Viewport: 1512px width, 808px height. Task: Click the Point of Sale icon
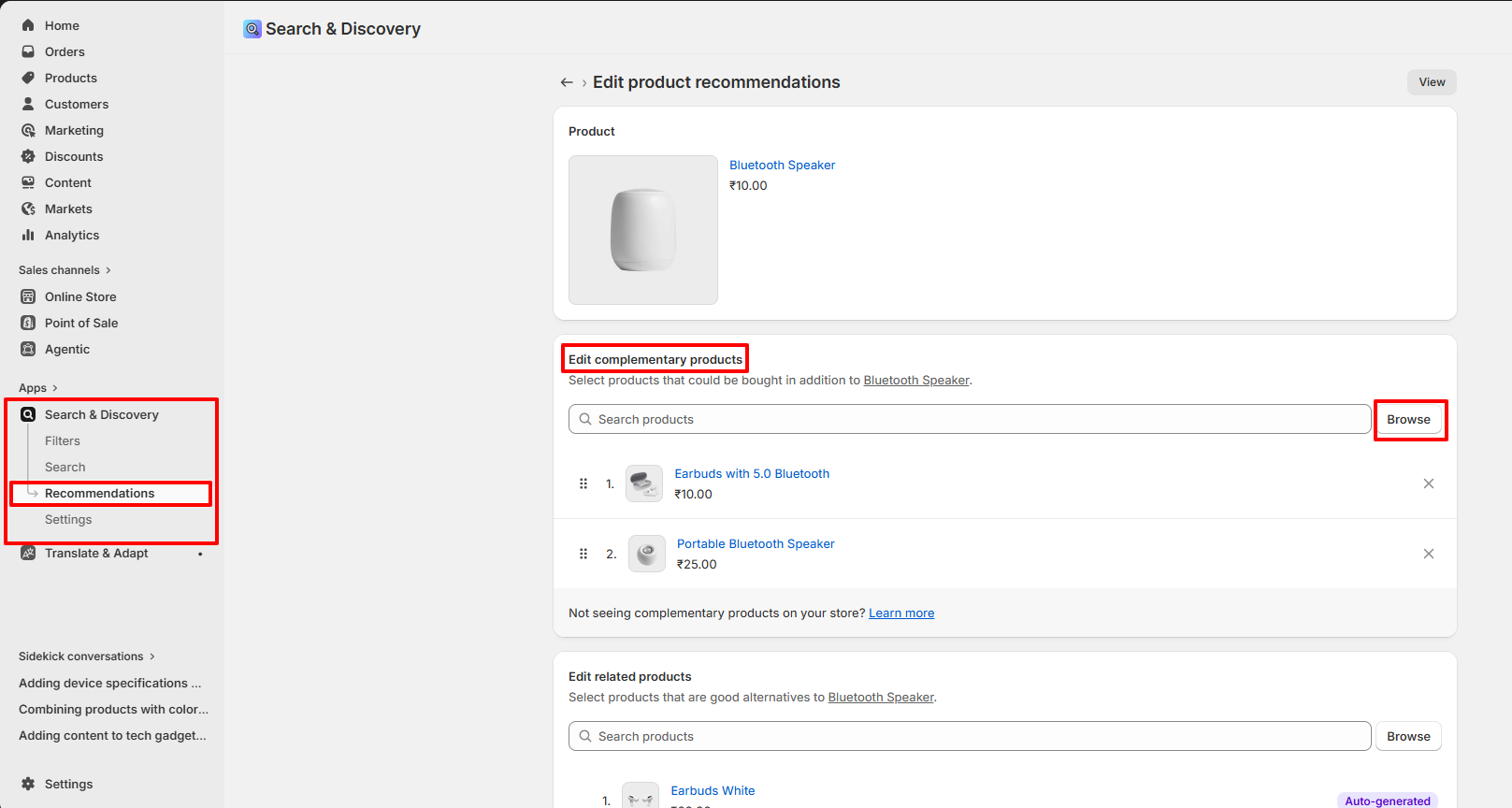point(28,323)
